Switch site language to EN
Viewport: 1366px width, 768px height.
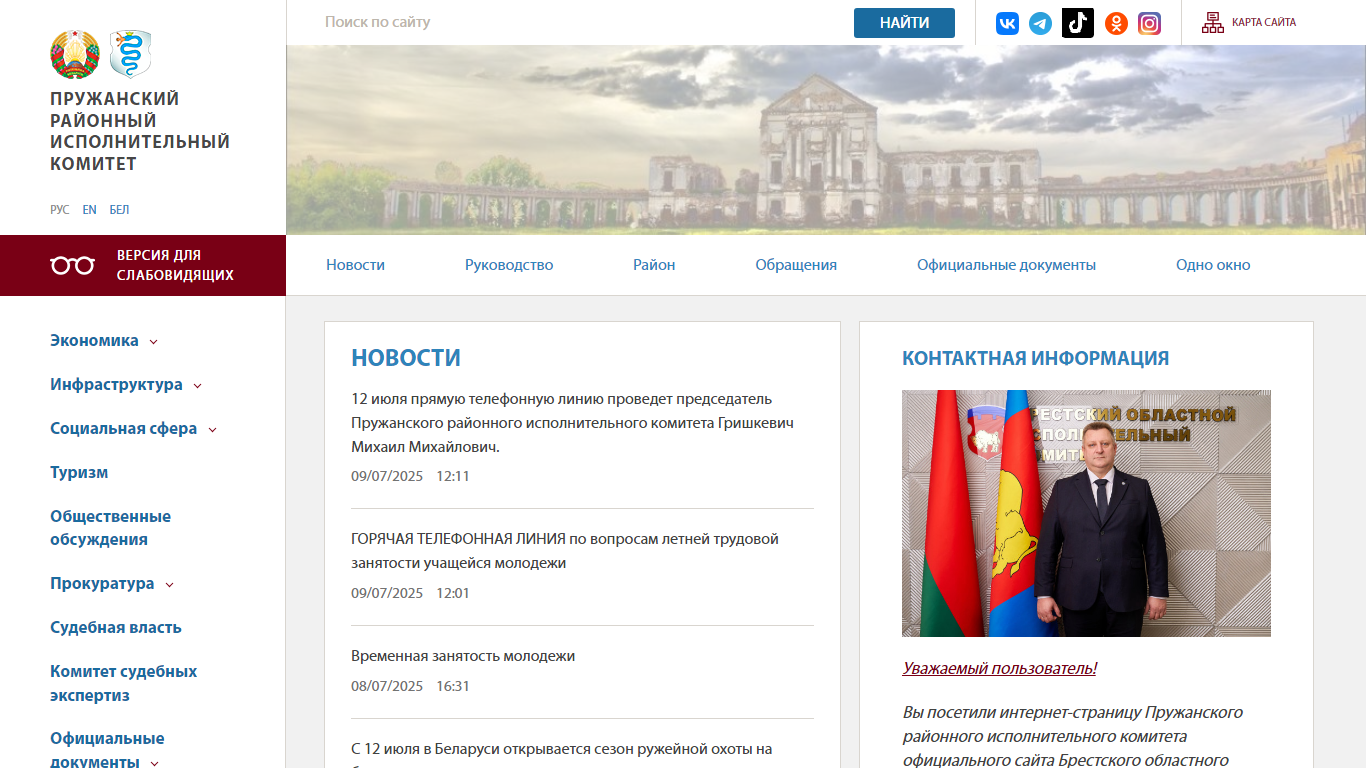click(x=90, y=210)
